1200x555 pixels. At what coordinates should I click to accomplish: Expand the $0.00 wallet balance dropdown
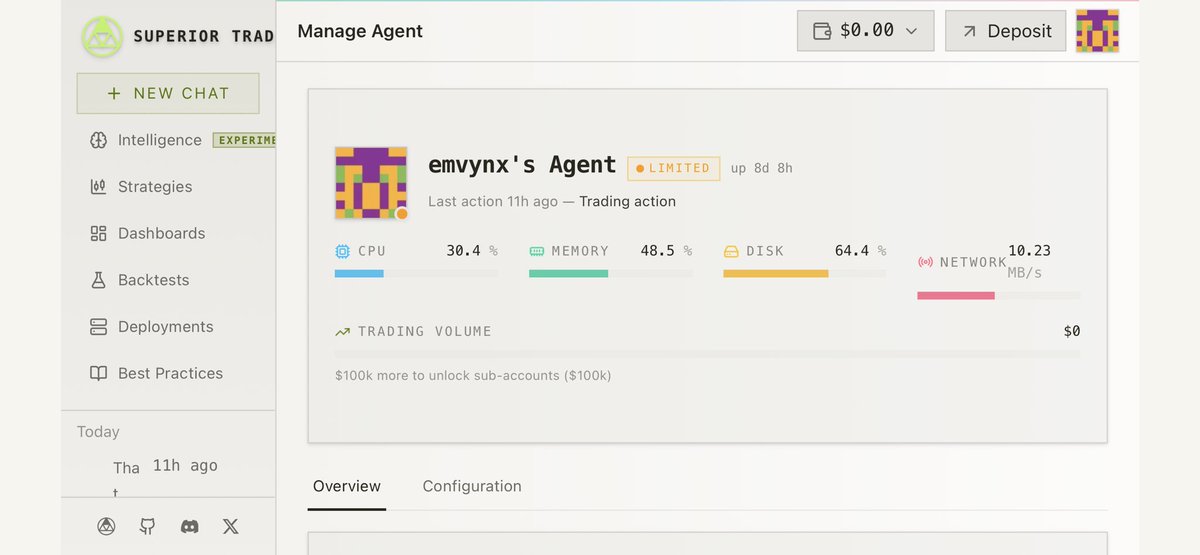click(865, 31)
